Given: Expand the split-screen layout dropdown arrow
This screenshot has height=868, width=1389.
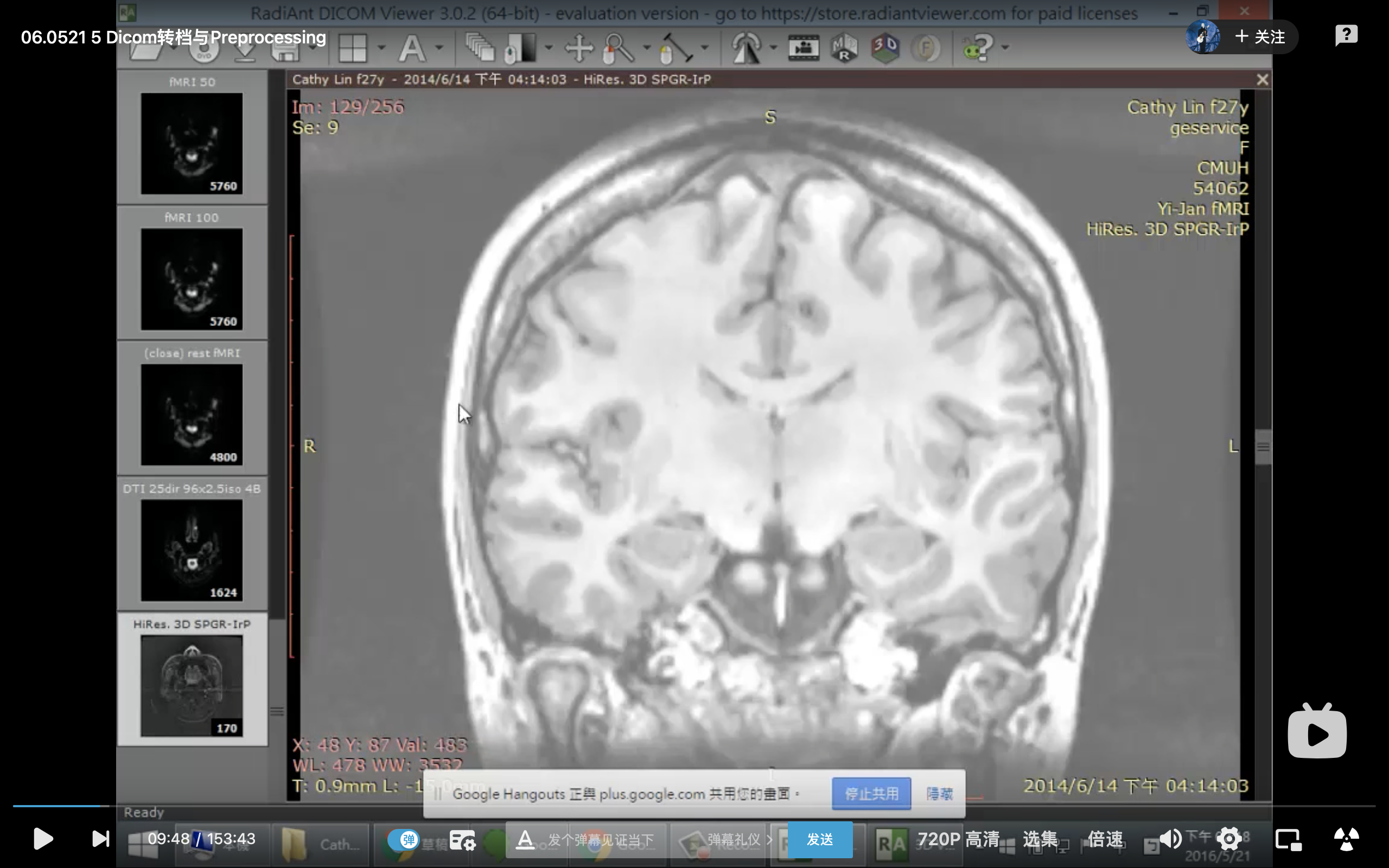Looking at the screenshot, I should (381, 48).
